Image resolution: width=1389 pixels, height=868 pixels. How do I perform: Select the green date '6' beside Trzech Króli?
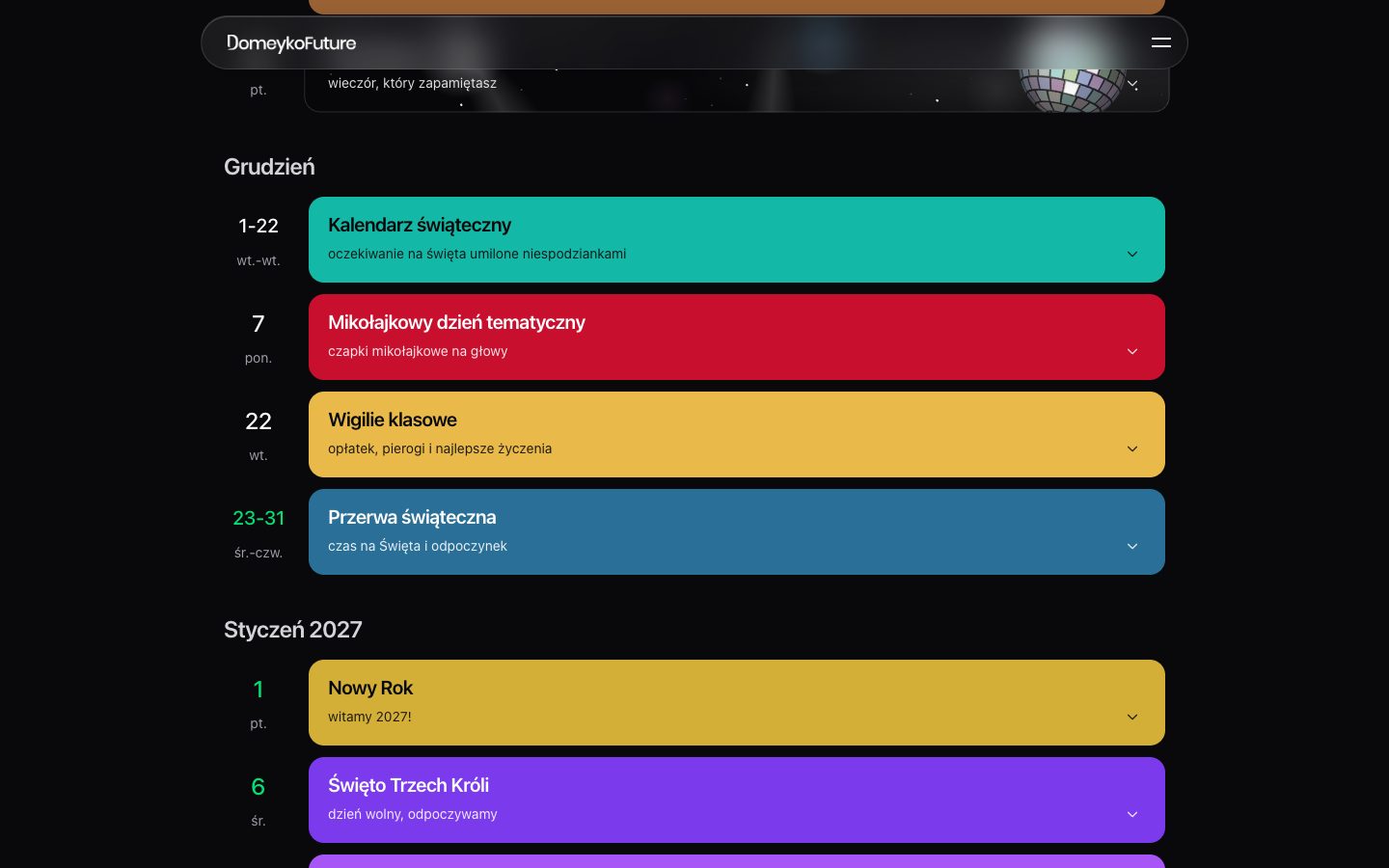tap(259, 786)
